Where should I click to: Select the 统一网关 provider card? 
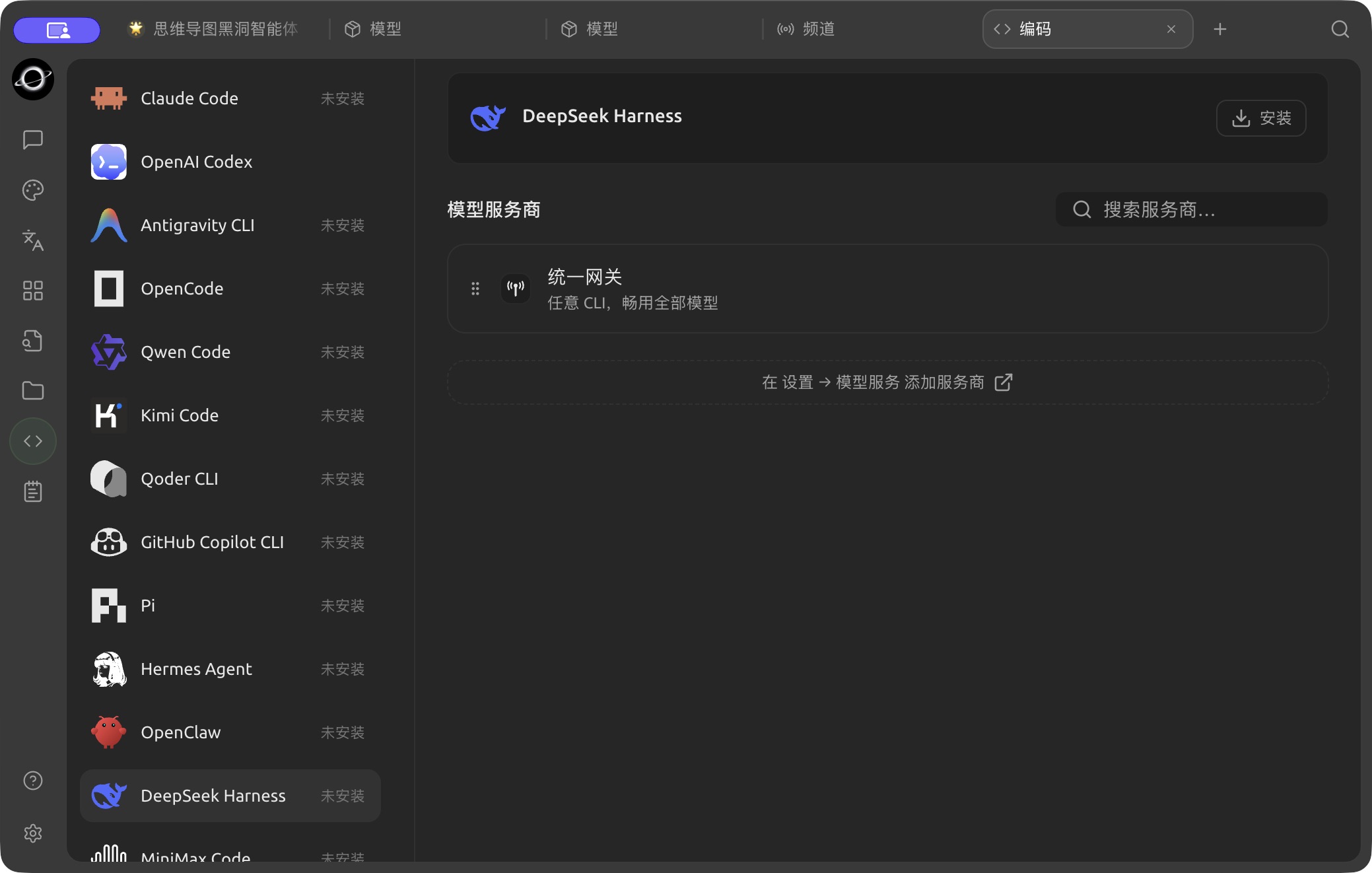[887, 289]
